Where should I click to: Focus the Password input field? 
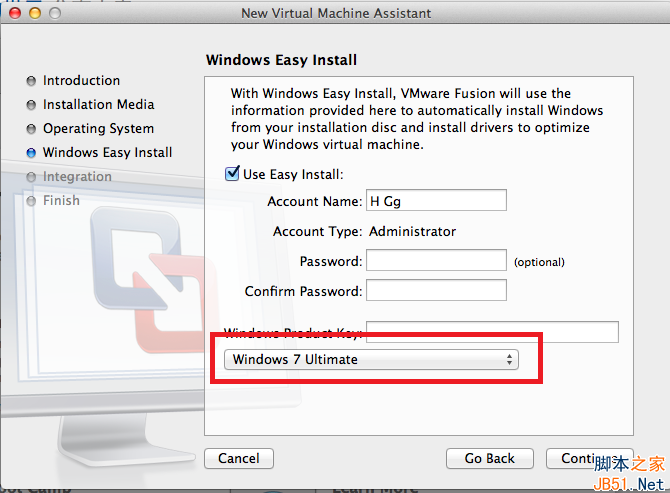tap(436, 260)
